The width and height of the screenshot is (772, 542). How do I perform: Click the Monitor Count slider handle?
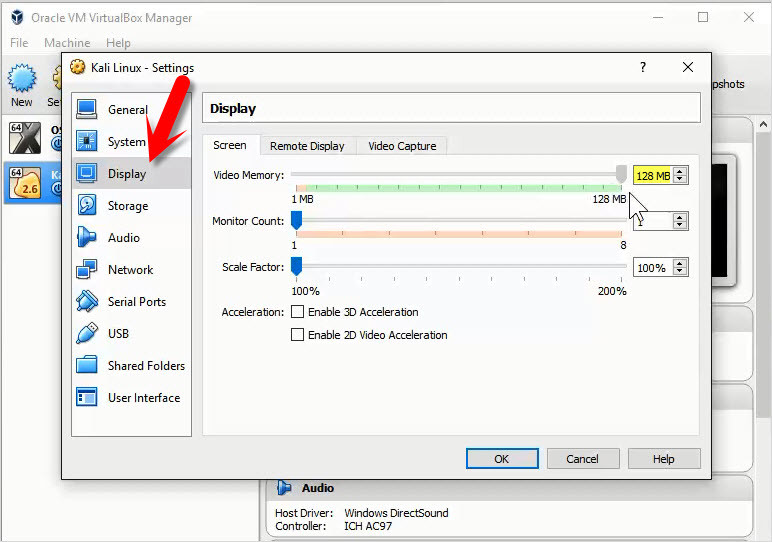pos(296,220)
